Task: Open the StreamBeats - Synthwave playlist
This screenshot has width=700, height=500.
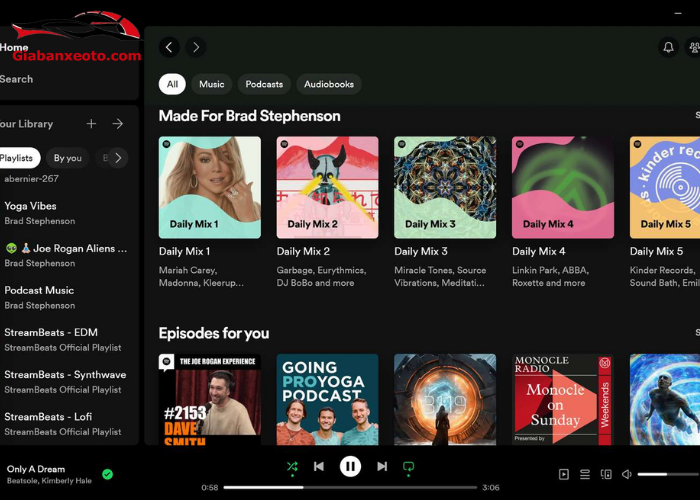Action: (69, 382)
